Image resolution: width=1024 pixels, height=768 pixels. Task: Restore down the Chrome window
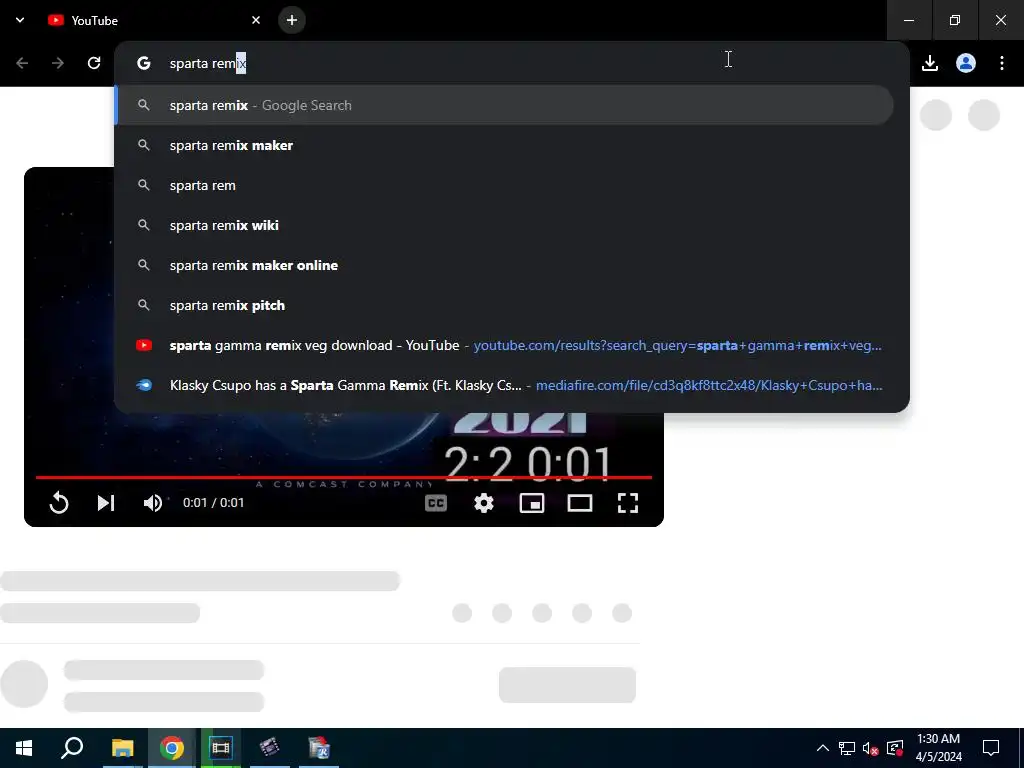pyautogui.click(x=955, y=20)
